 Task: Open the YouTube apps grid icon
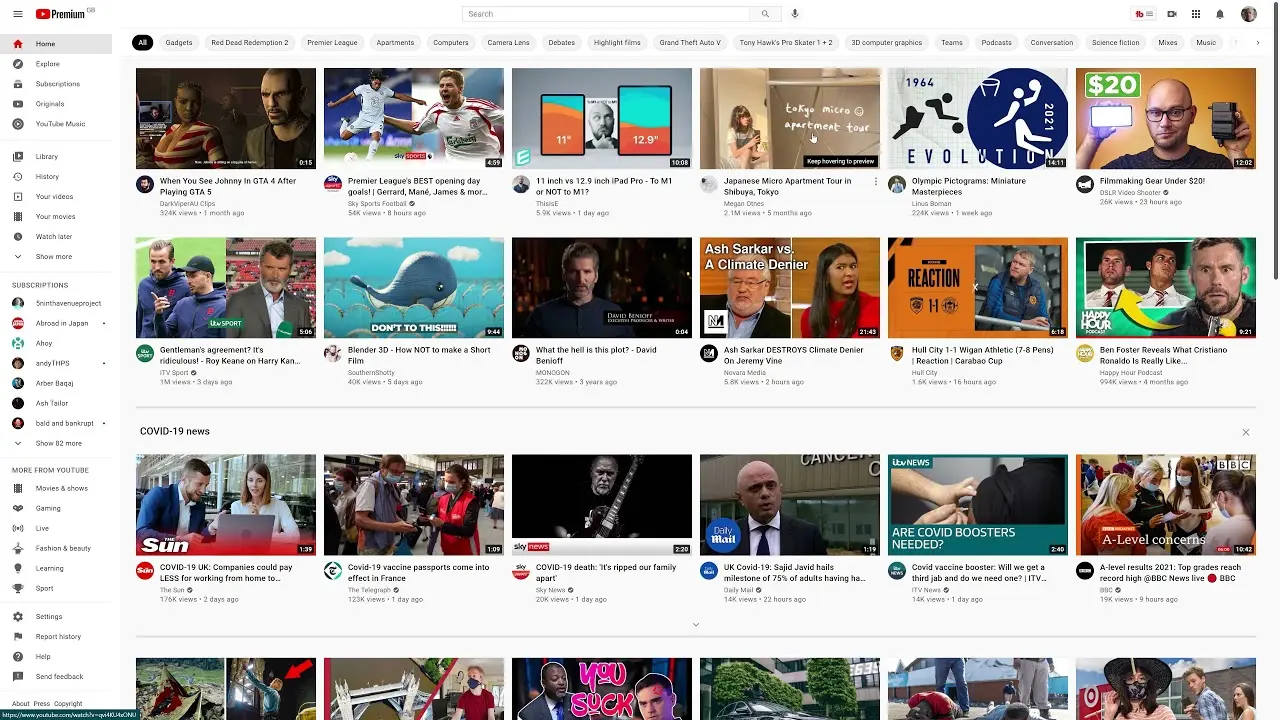1196,14
